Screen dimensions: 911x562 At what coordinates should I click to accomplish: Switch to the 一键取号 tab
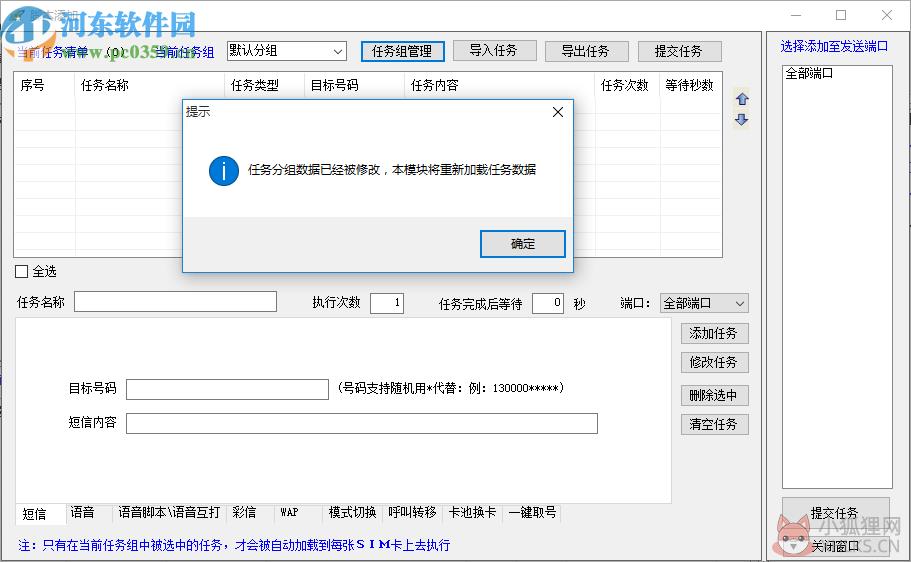point(532,513)
